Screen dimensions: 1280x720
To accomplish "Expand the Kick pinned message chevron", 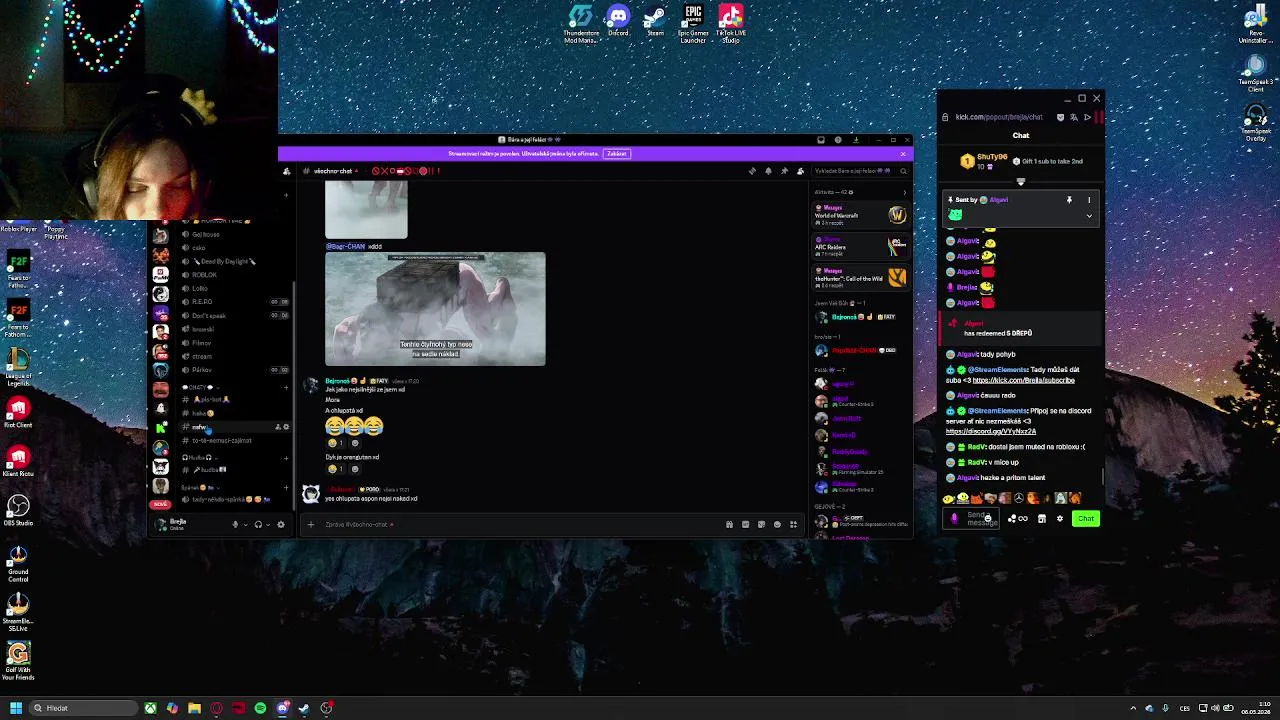I will [1089, 215].
